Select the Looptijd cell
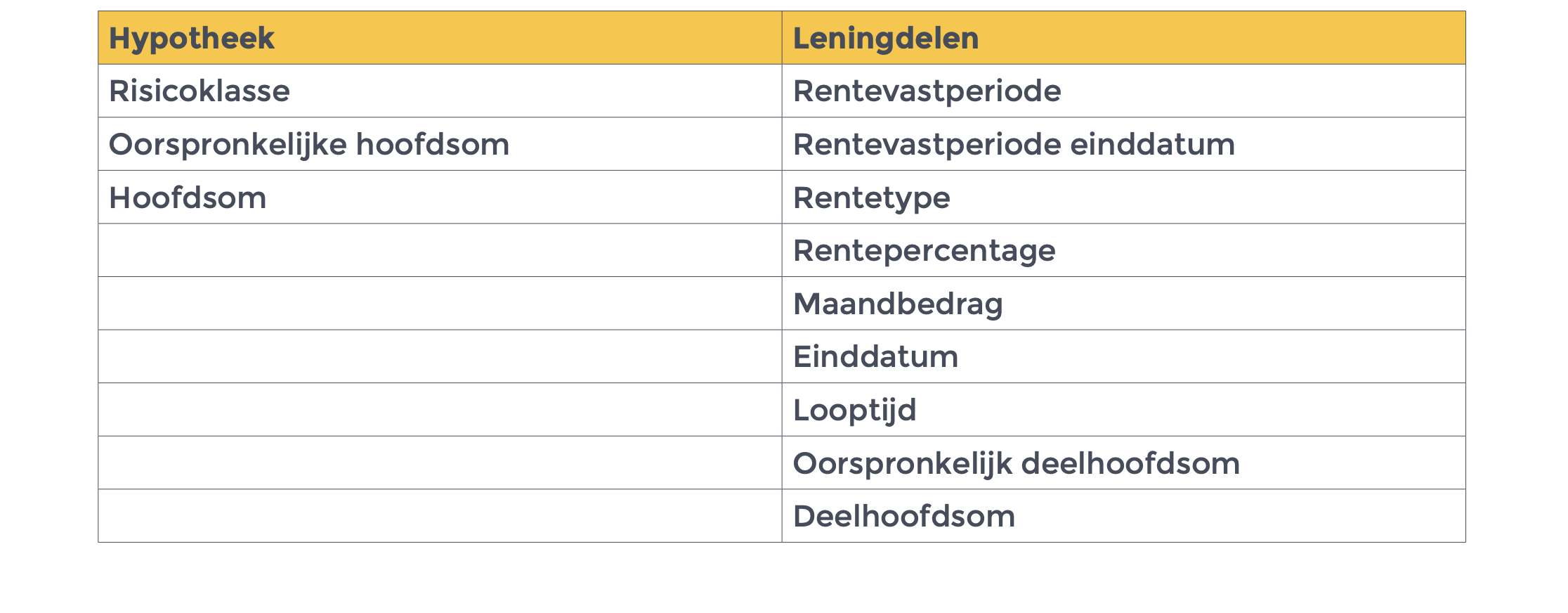This screenshot has height=613, width=1568. [1123, 410]
